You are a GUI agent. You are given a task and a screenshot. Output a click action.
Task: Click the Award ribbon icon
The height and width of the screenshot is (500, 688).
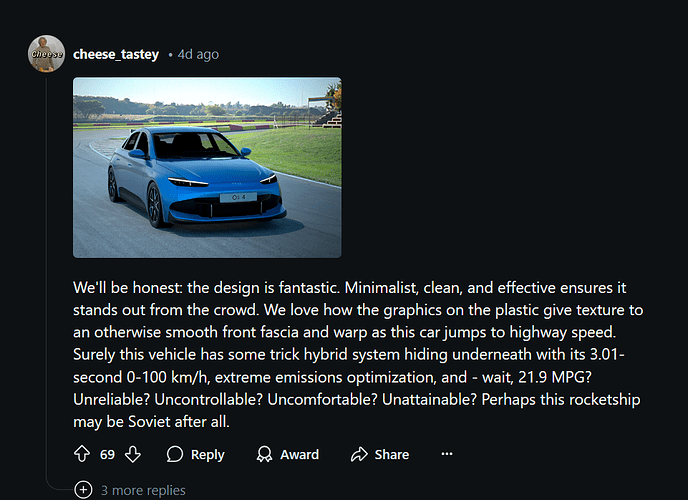(x=264, y=454)
